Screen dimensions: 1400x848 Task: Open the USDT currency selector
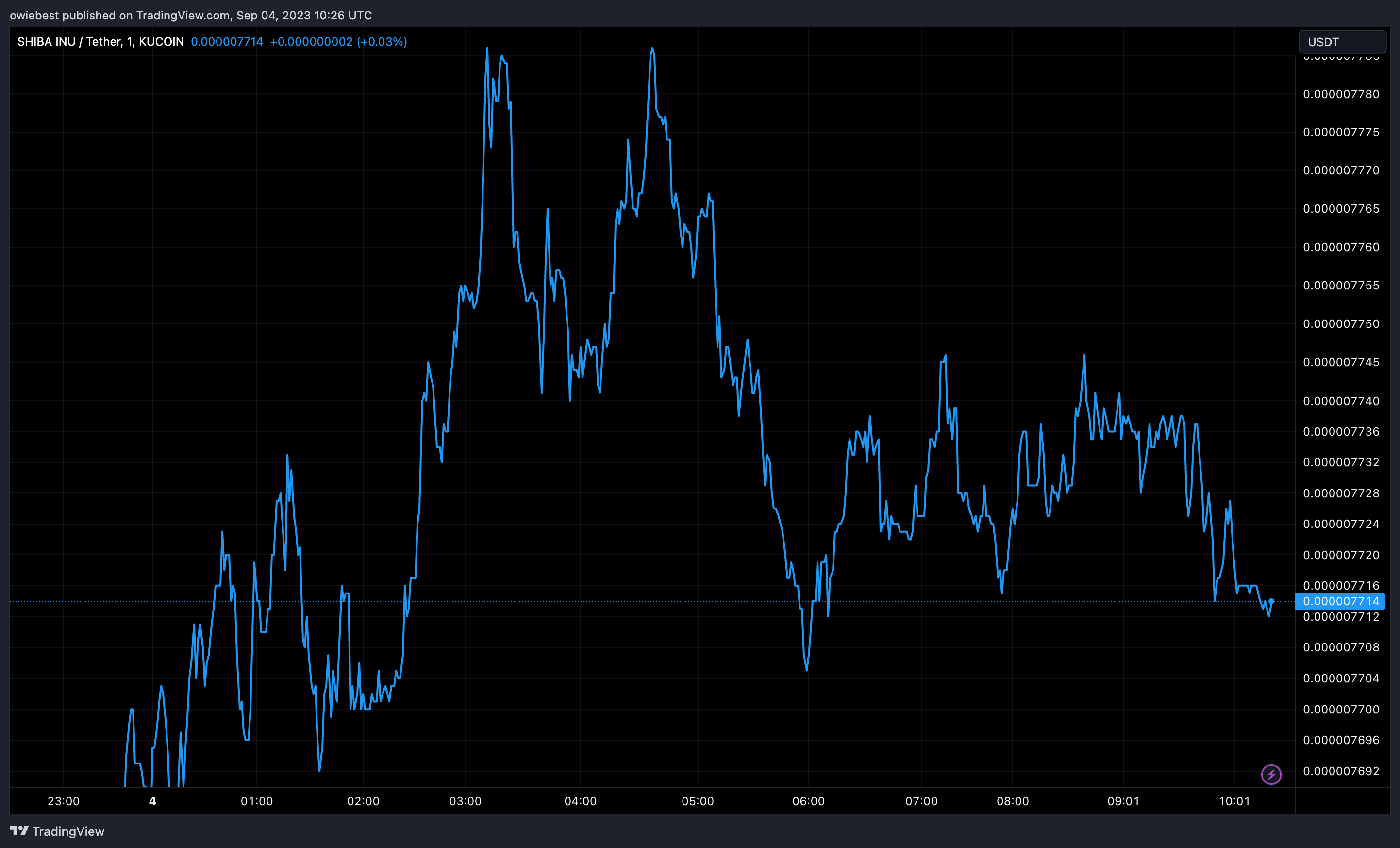1342,42
